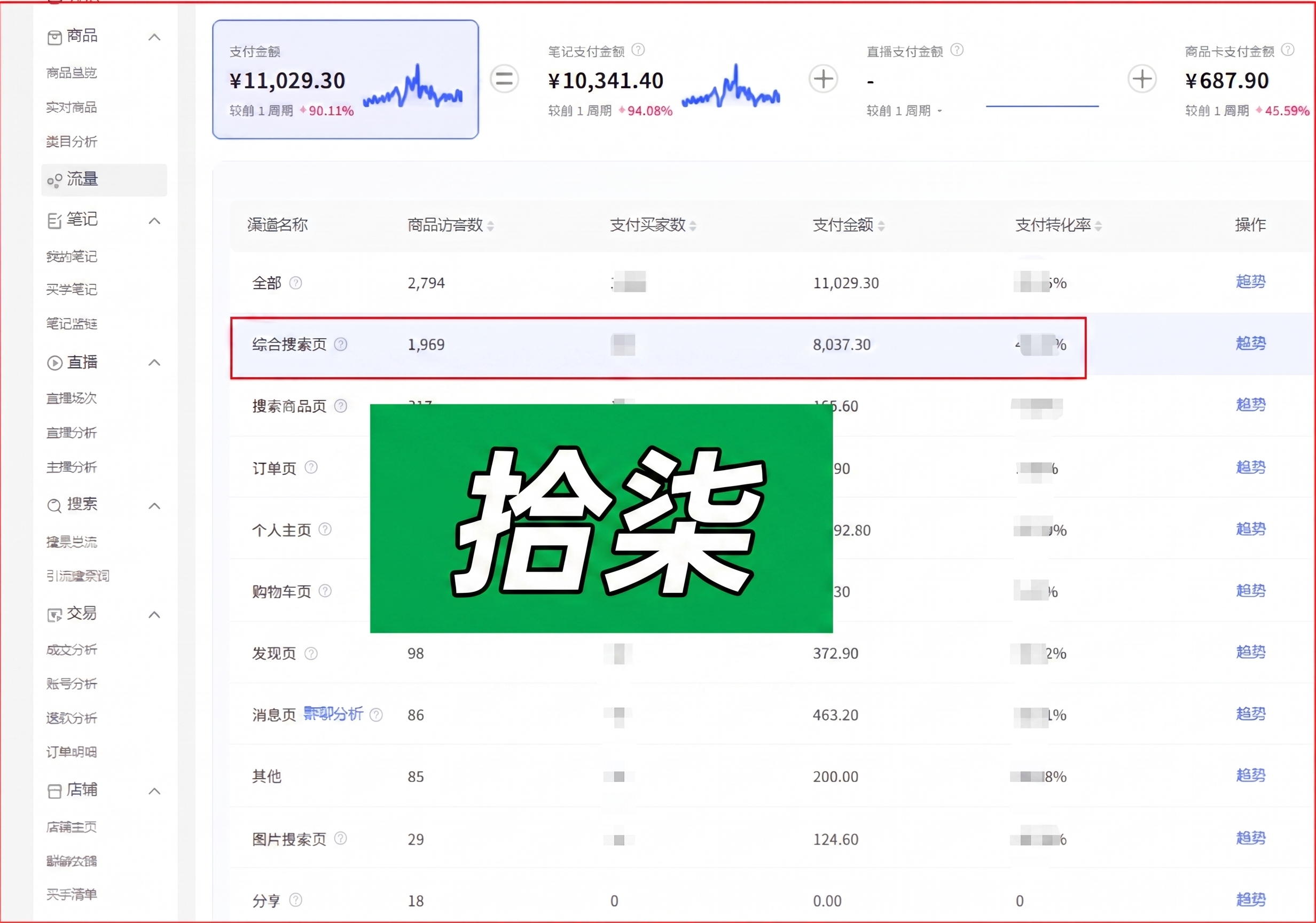Click the 搜索 magnifier icon in sidebar
1316x923 pixels.
click(x=54, y=506)
